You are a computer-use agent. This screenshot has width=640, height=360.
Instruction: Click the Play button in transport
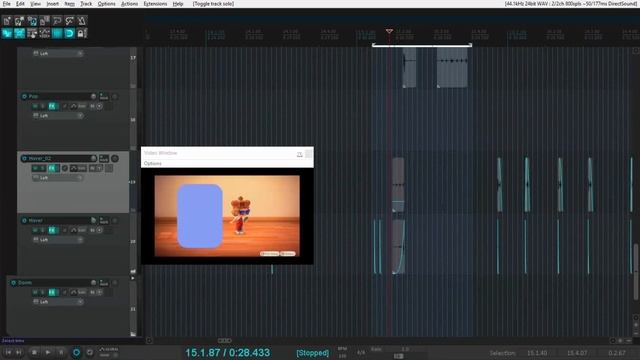click(x=48, y=352)
